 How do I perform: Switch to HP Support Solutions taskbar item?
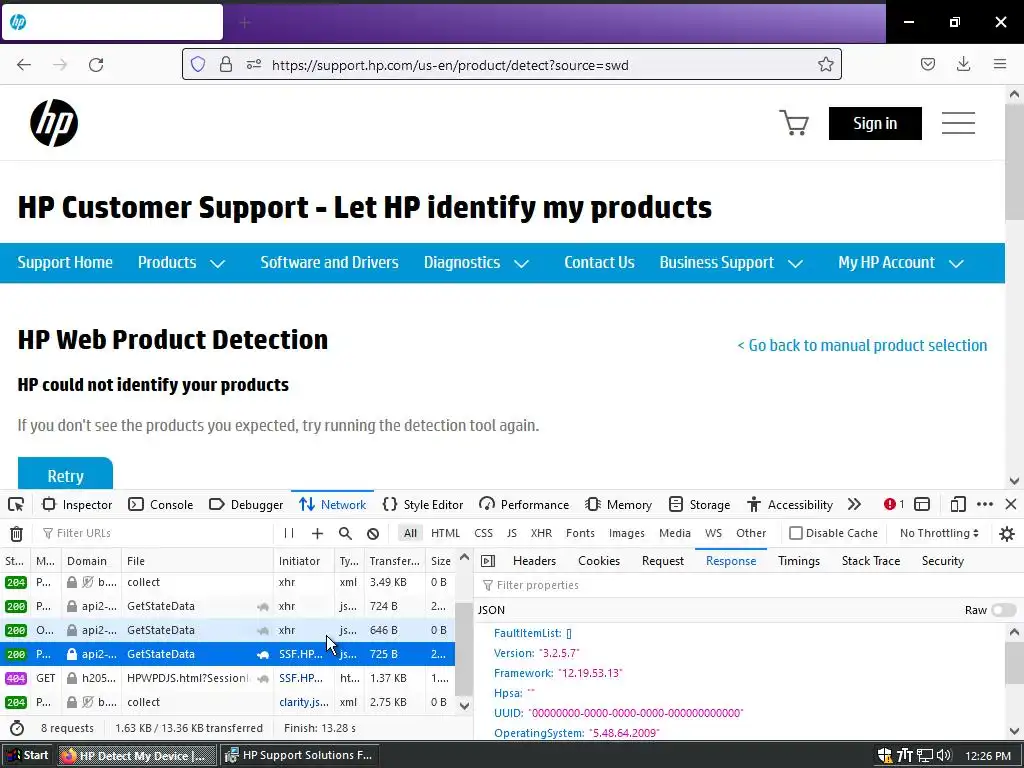point(298,756)
